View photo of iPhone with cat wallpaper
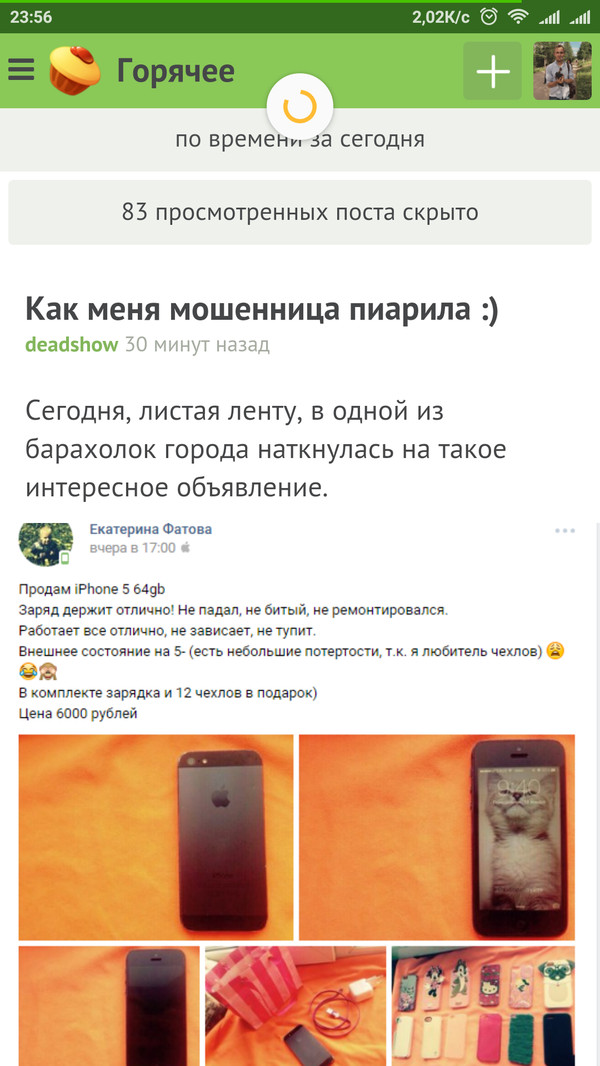This screenshot has height=1066, width=600. point(437,838)
